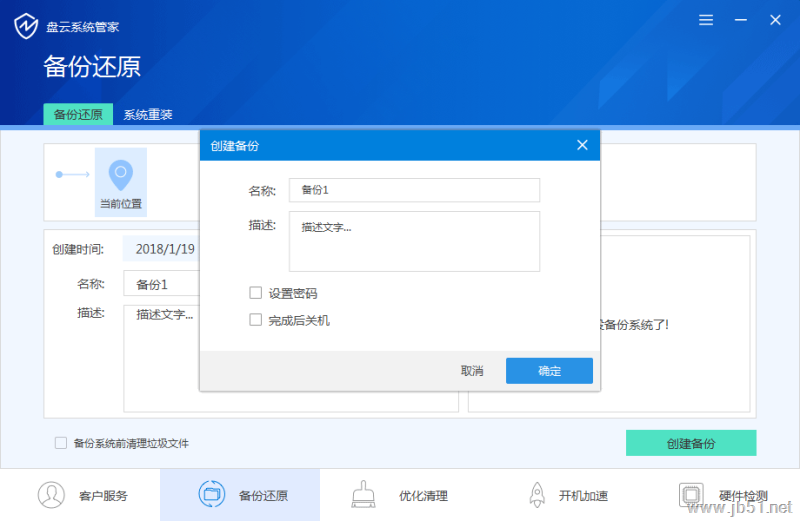Click the 开机加速 rocket icon
The width and height of the screenshot is (800, 521).
537,494
